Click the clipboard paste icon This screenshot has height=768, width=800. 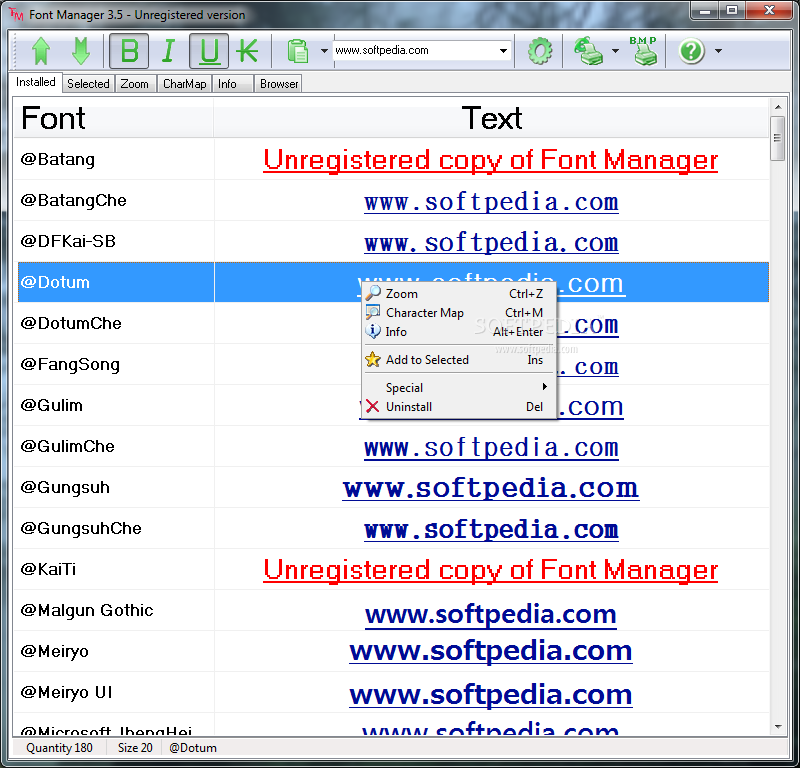pyautogui.click(x=298, y=51)
